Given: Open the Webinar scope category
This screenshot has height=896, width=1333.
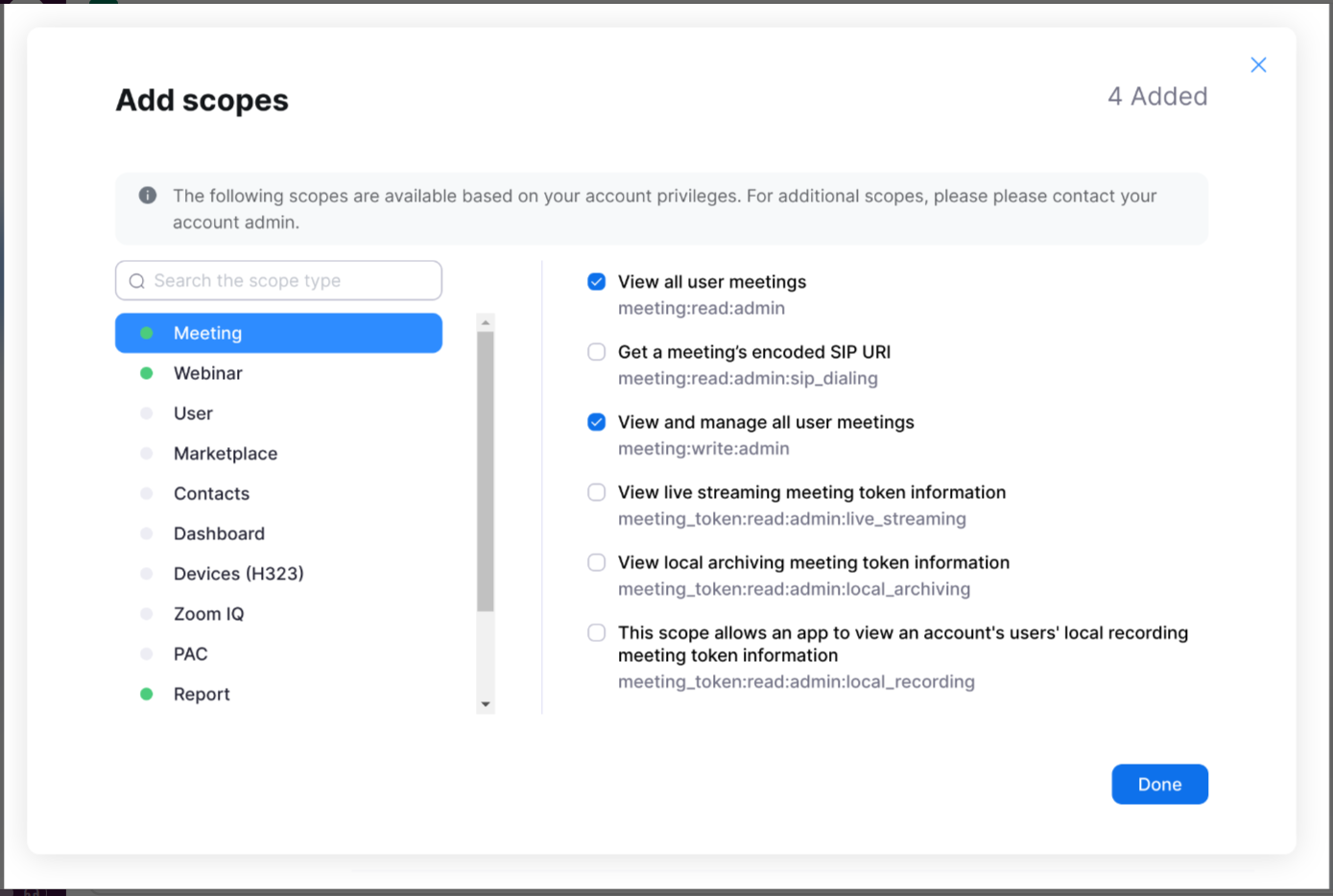Looking at the screenshot, I should [278, 373].
